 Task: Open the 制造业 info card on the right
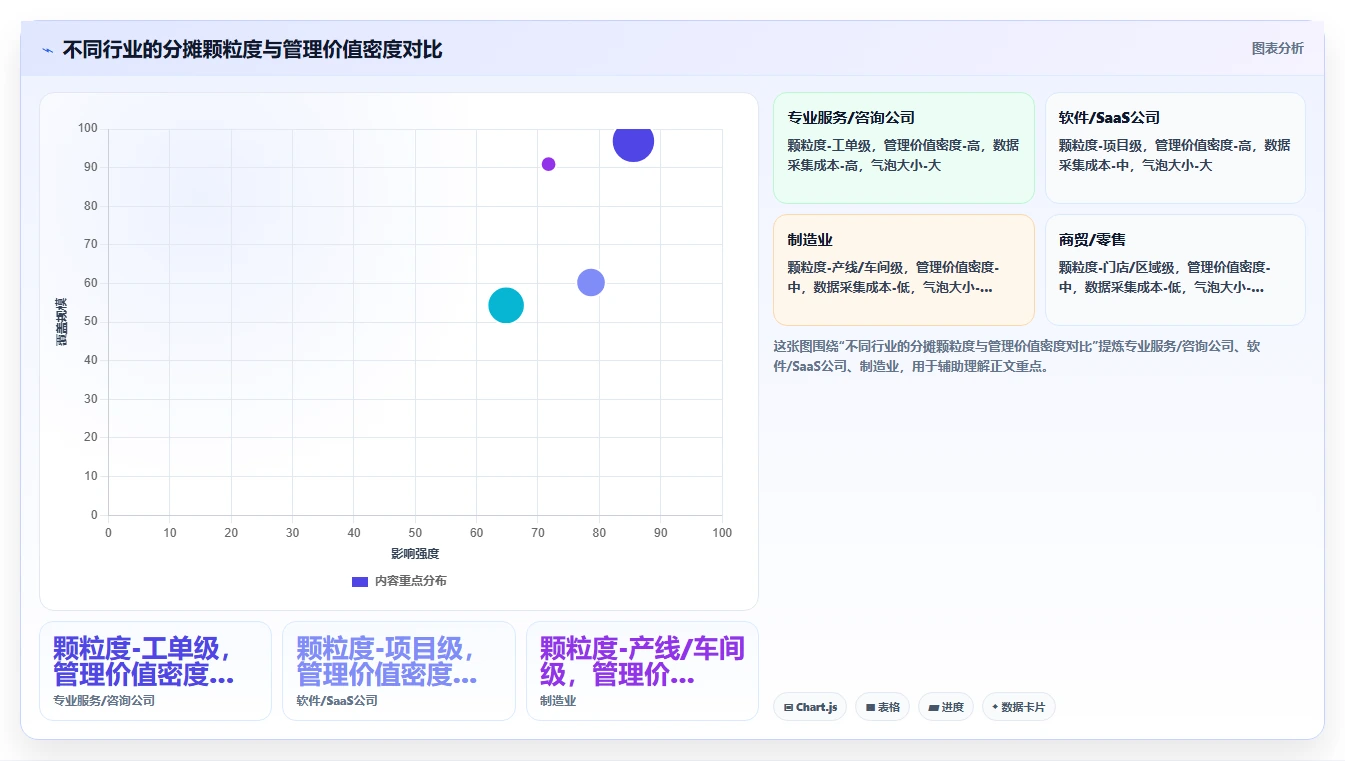tap(903, 270)
